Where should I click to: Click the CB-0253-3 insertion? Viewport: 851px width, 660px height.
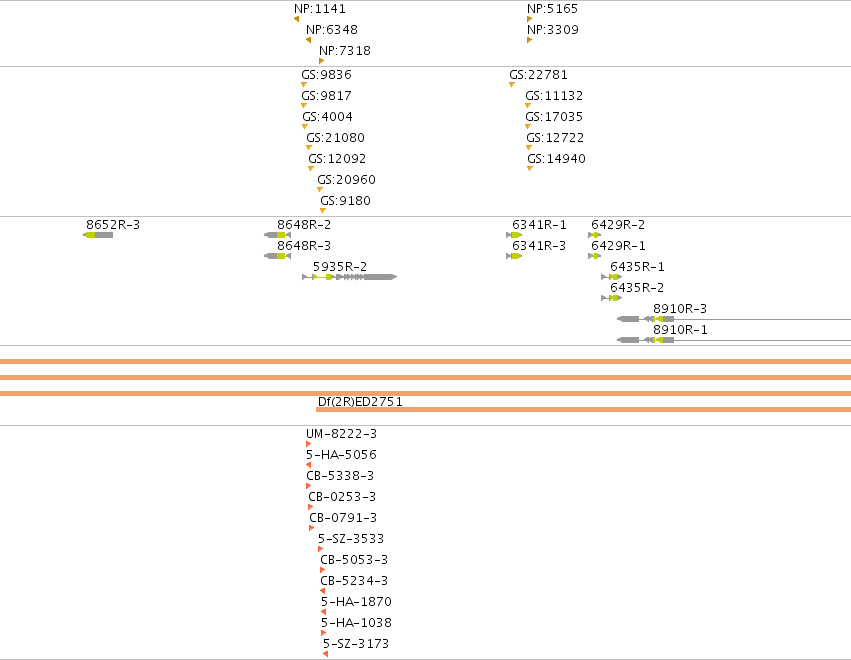[342, 497]
